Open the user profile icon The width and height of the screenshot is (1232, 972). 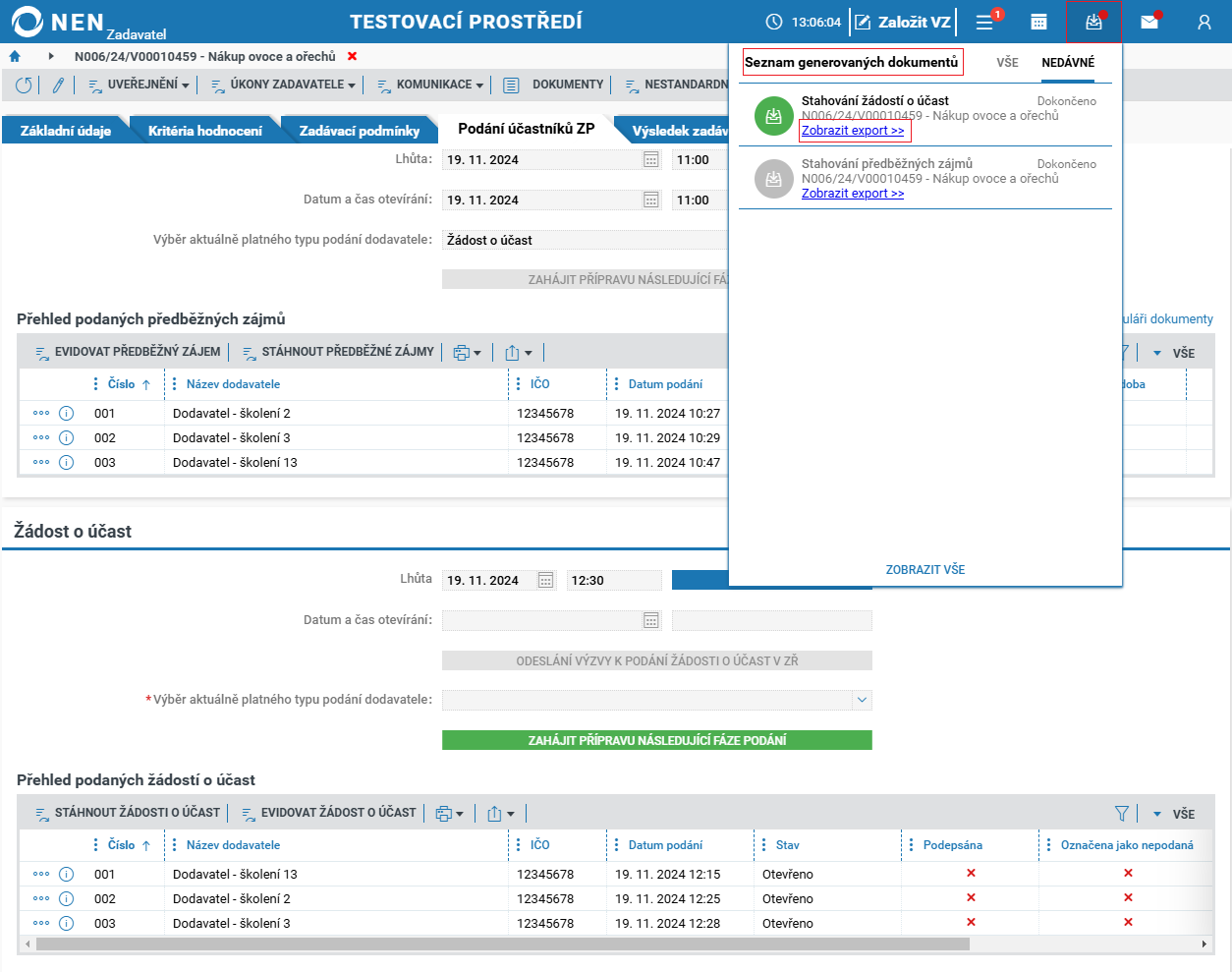click(1204, 22)
